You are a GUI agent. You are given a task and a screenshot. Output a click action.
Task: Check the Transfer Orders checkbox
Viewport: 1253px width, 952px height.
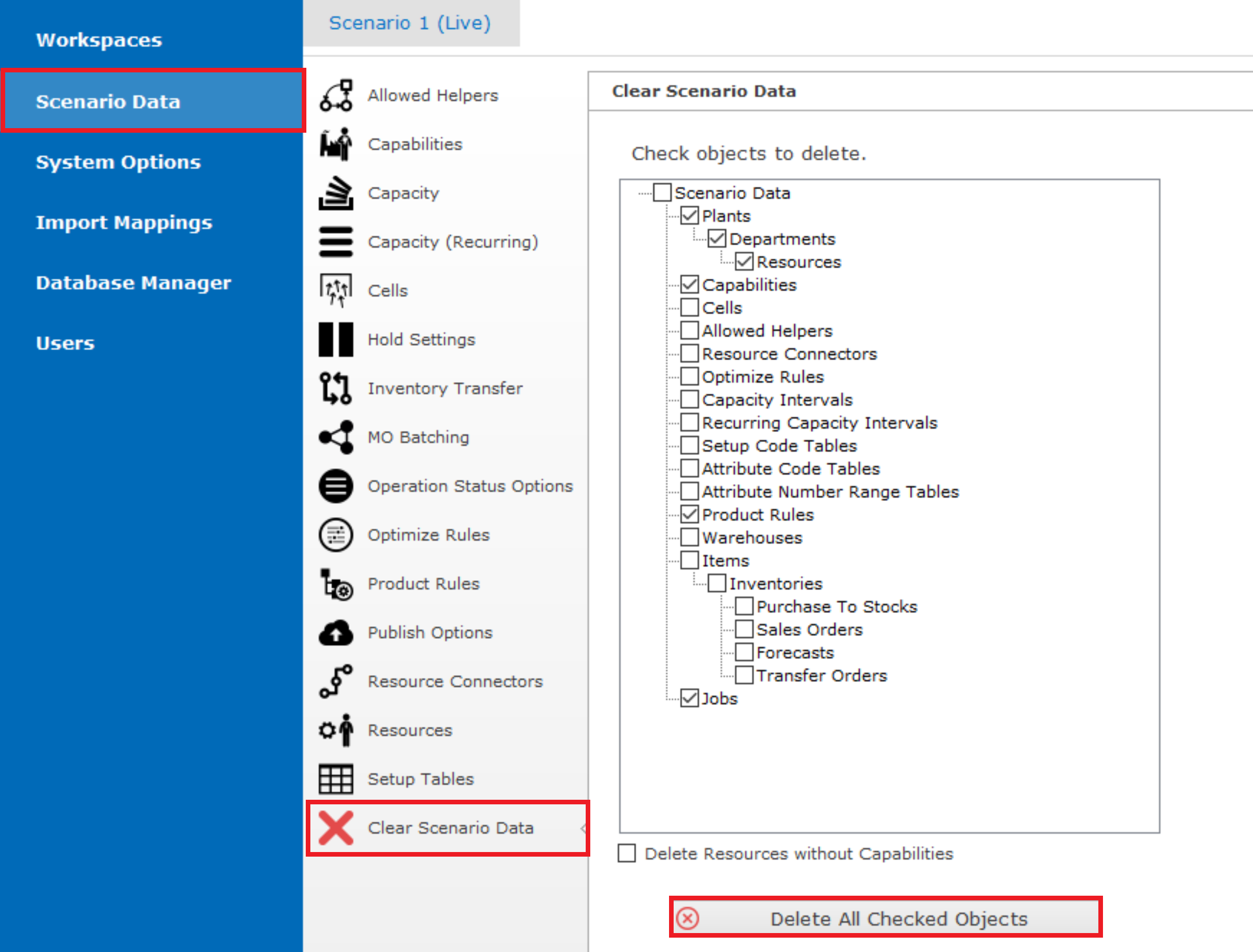coord(744,675)
